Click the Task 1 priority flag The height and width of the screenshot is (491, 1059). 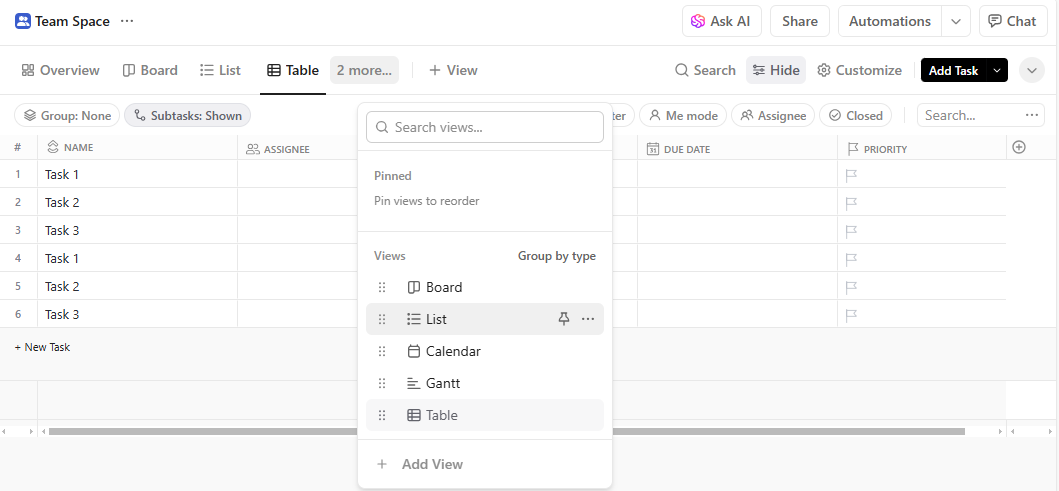coord(852,175)
